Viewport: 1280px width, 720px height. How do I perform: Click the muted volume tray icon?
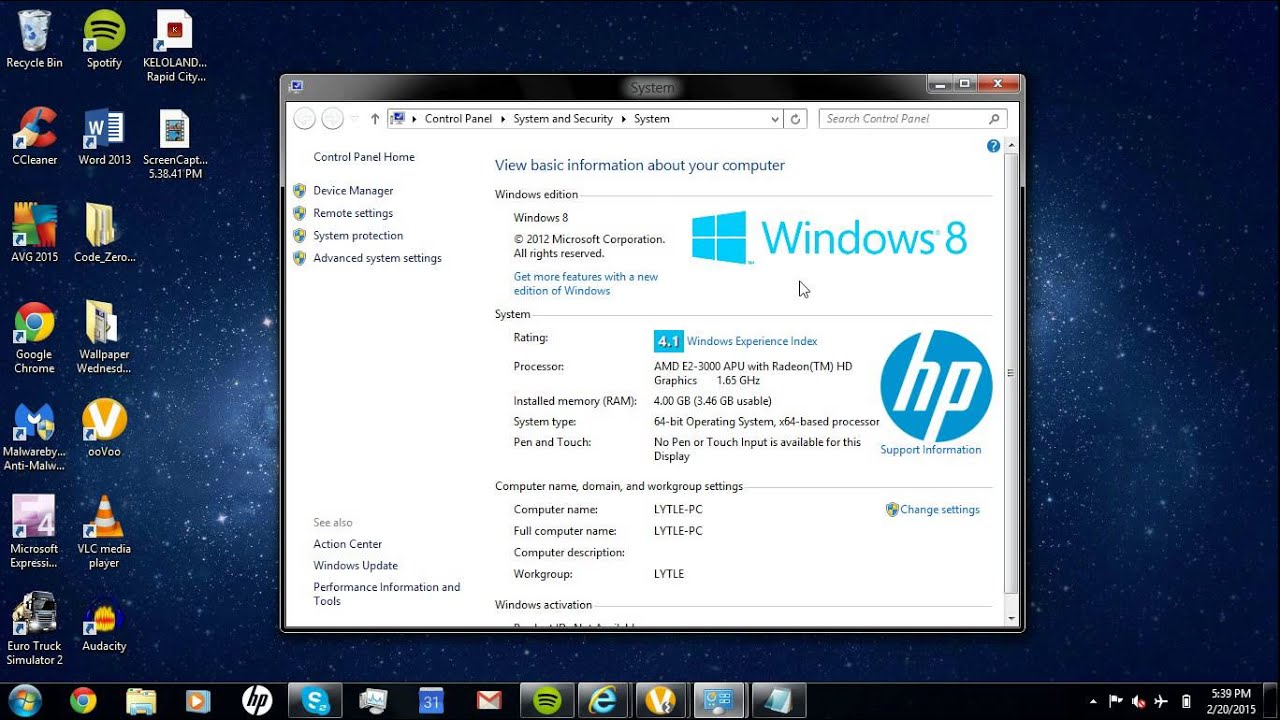1138,701
